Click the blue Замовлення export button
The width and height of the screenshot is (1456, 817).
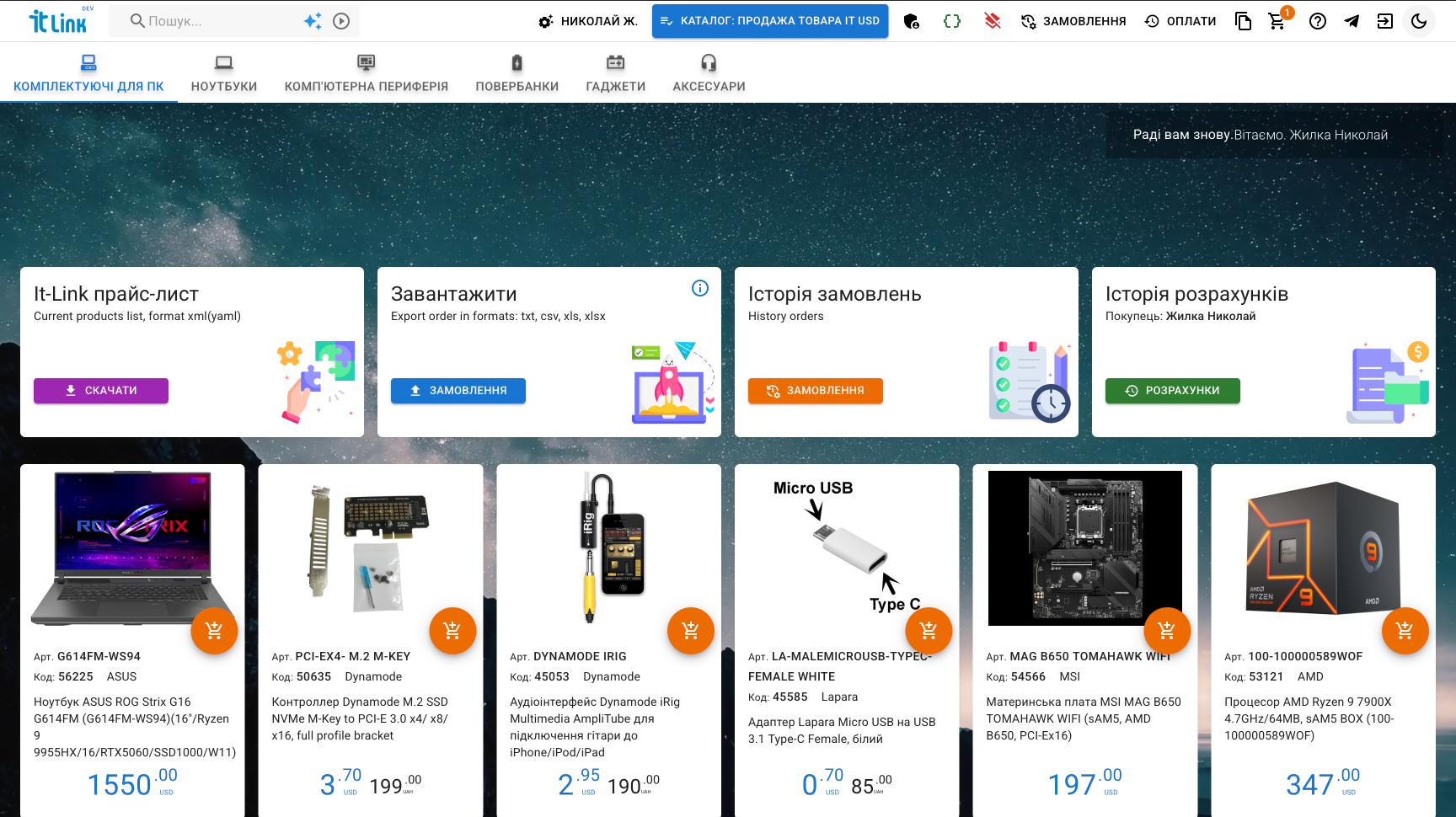(x=458, y=391)
